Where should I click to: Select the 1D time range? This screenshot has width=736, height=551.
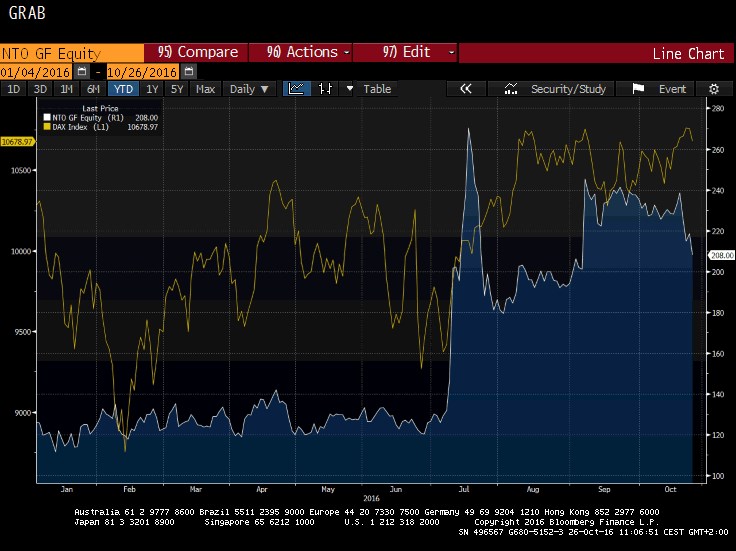(x=13, y=89)
